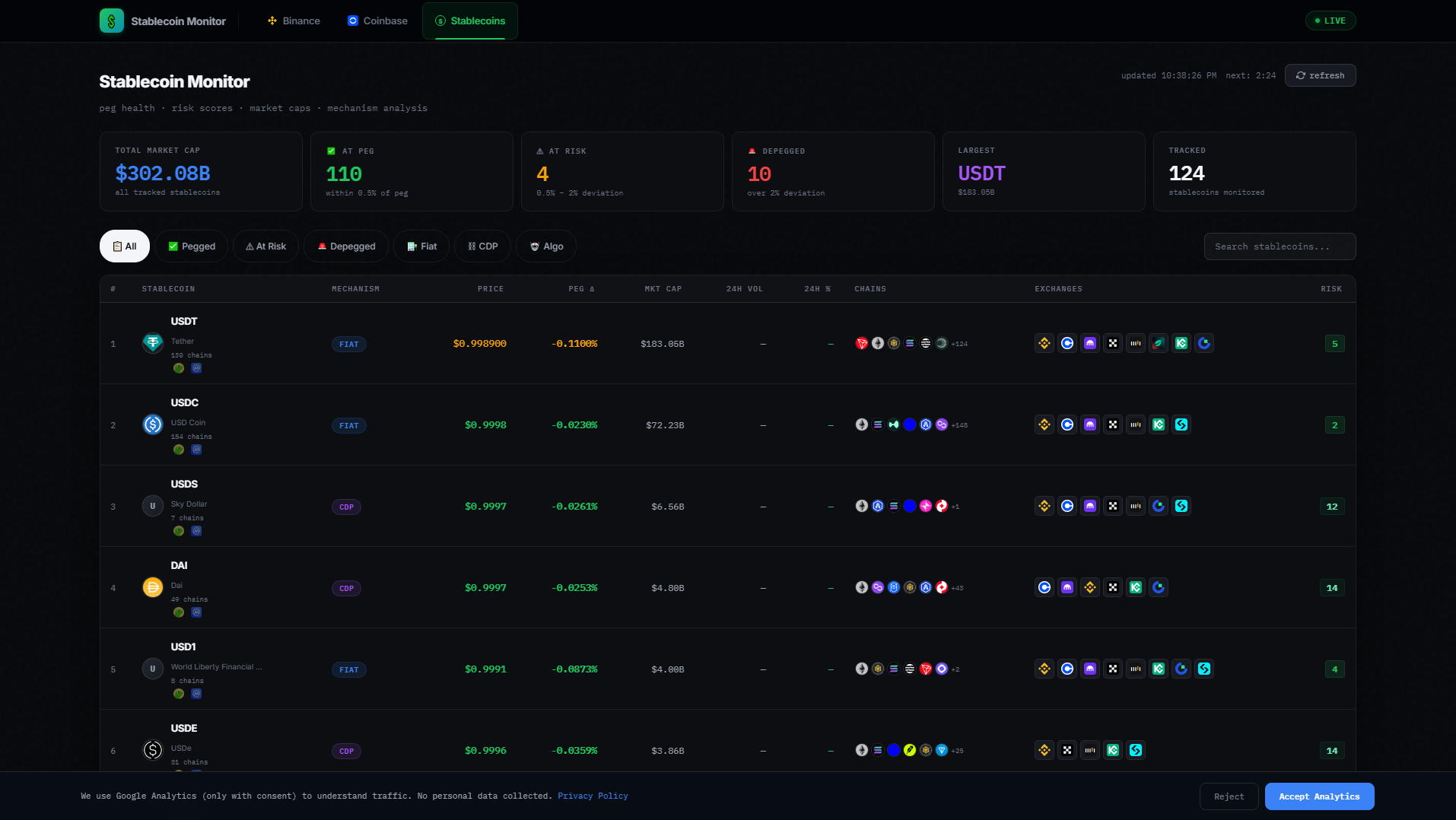
Task: Open CoinGecko link under Tether
Action: 179,368
